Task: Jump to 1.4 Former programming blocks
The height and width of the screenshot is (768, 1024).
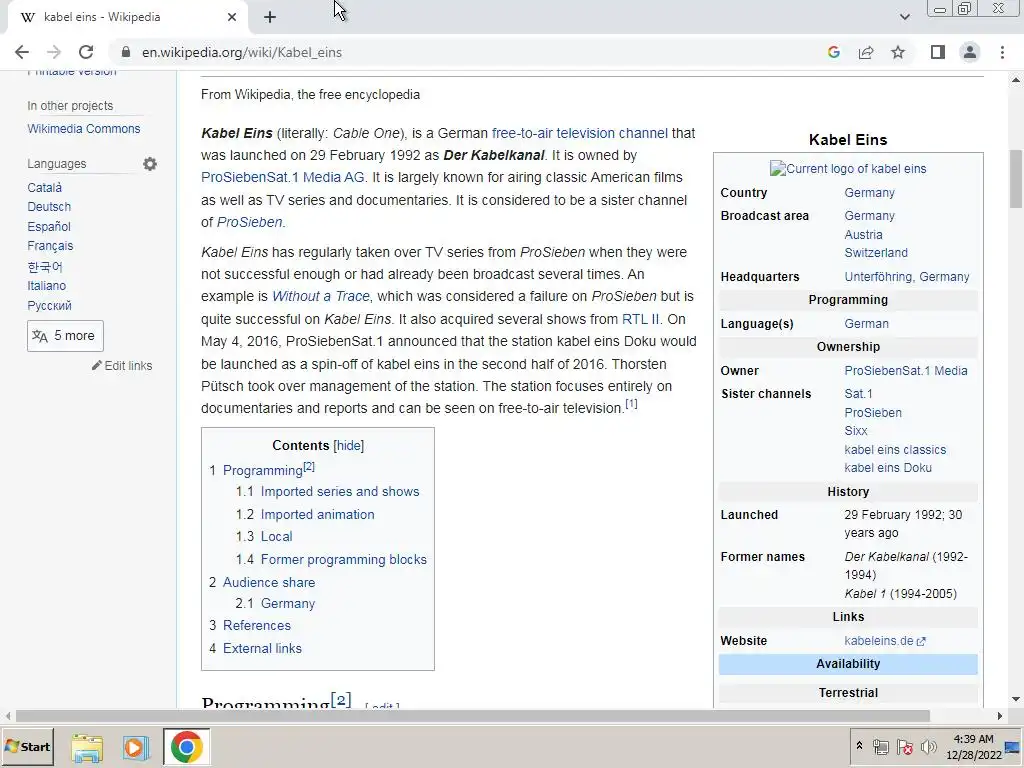Action: [x=344, y=560]
